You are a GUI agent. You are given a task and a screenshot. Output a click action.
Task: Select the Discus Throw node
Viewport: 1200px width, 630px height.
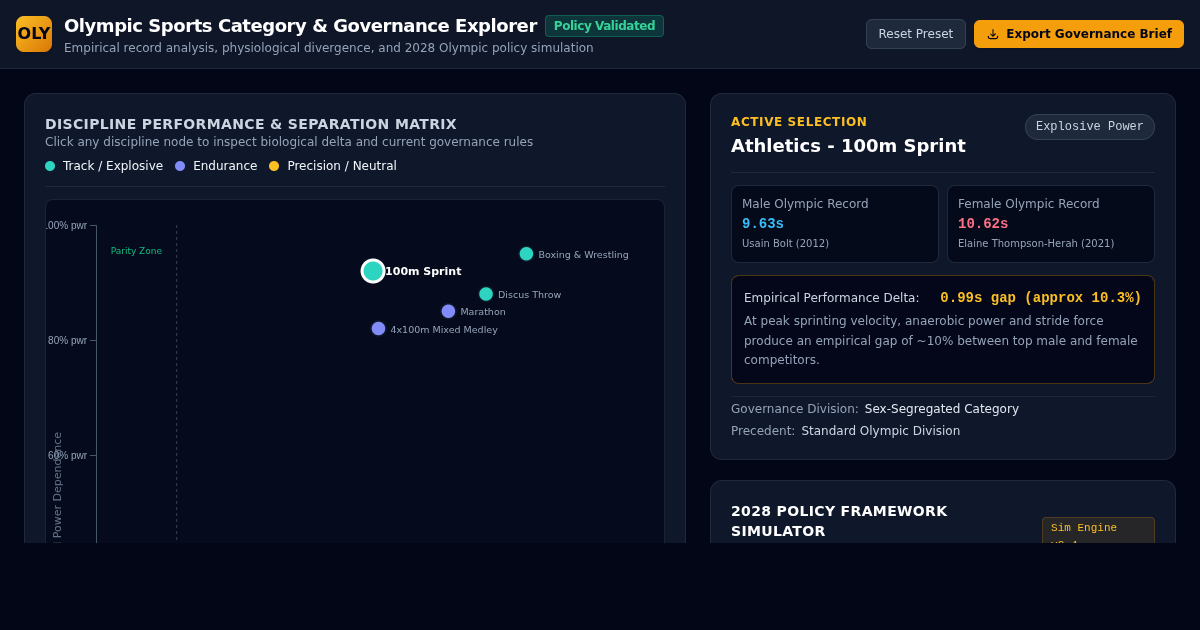pos(486,294)
